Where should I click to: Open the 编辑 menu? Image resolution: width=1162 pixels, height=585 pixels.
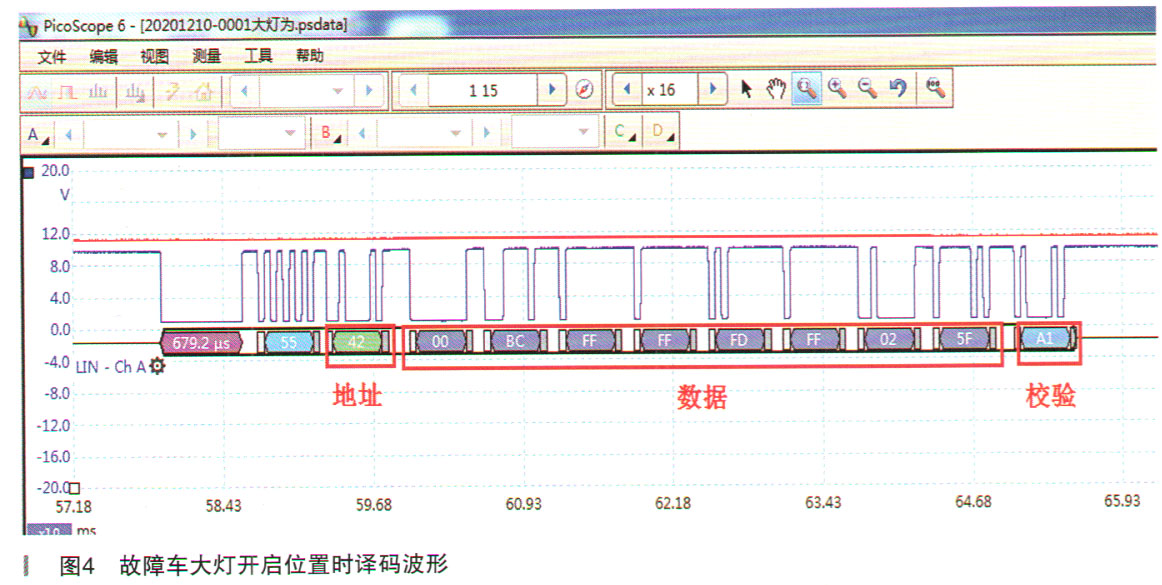104,57
